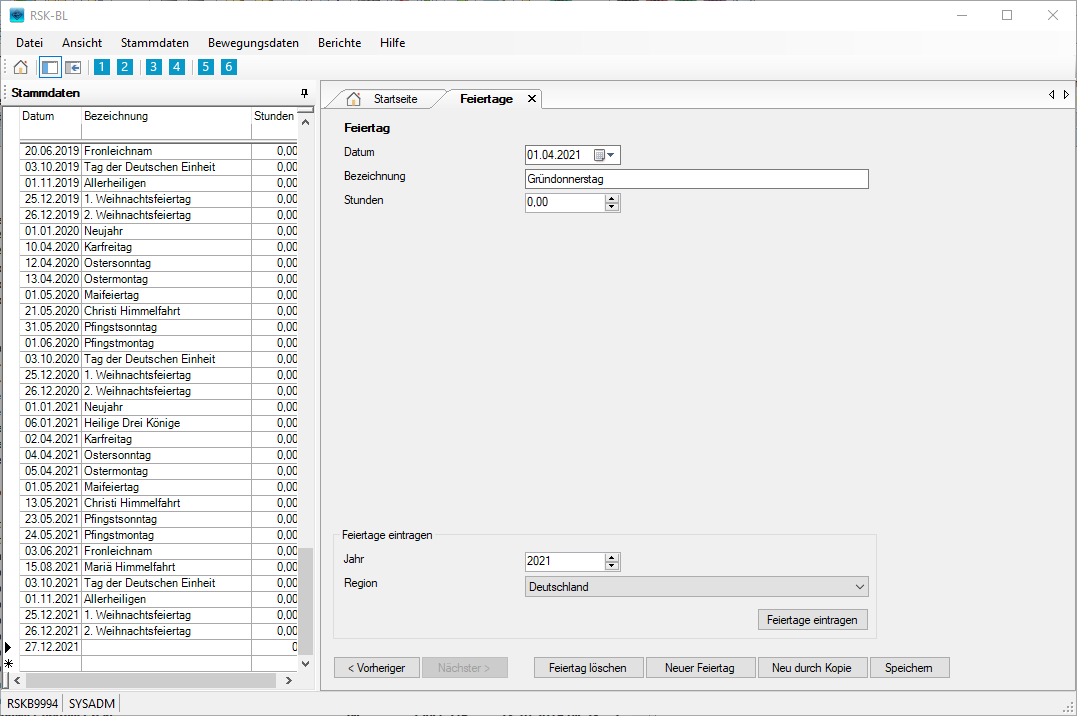Click the Datum field 01.04.2021
Screen dimensions: 1077x716
tap(558, 155)
